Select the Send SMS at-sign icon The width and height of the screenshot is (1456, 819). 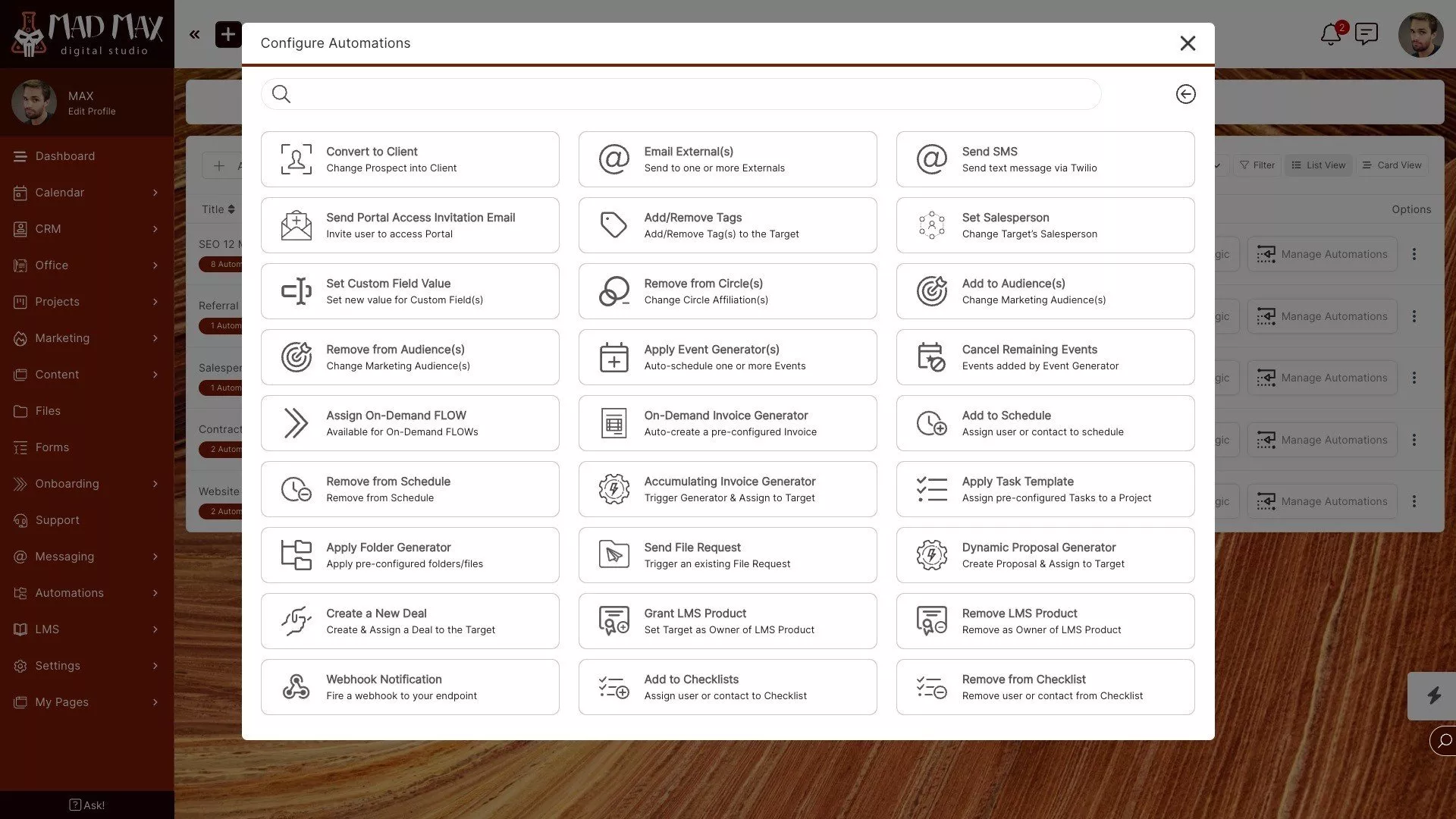click(x=931, y=159)
